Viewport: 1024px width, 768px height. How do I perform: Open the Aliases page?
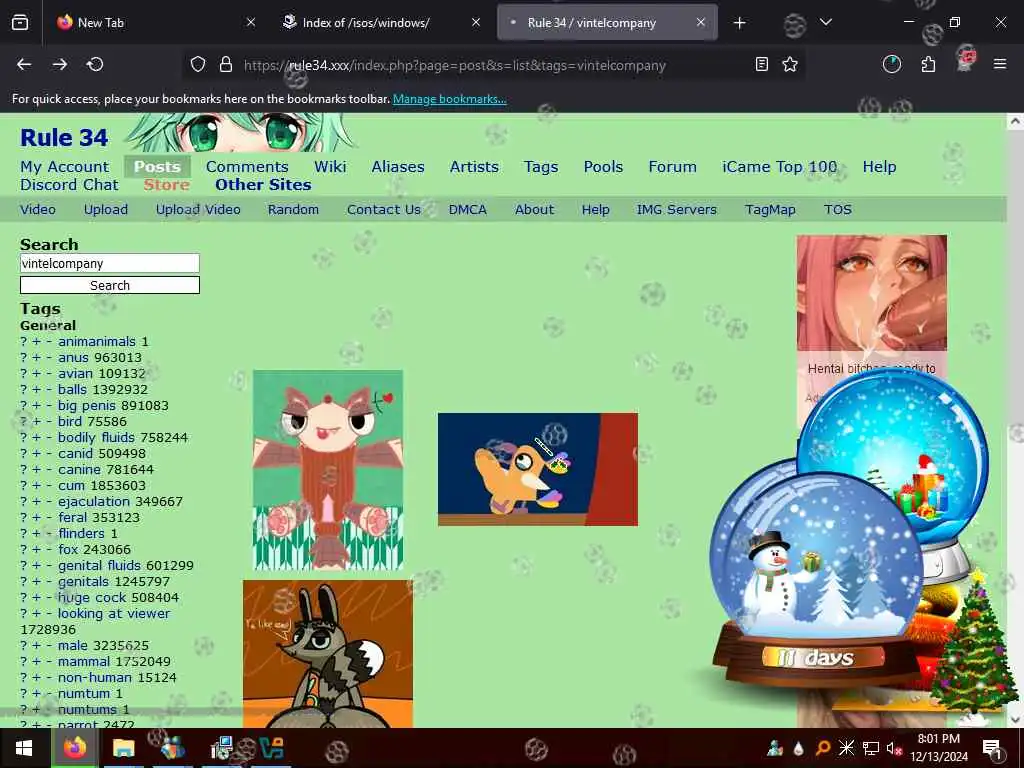click(x=398, y=167)
